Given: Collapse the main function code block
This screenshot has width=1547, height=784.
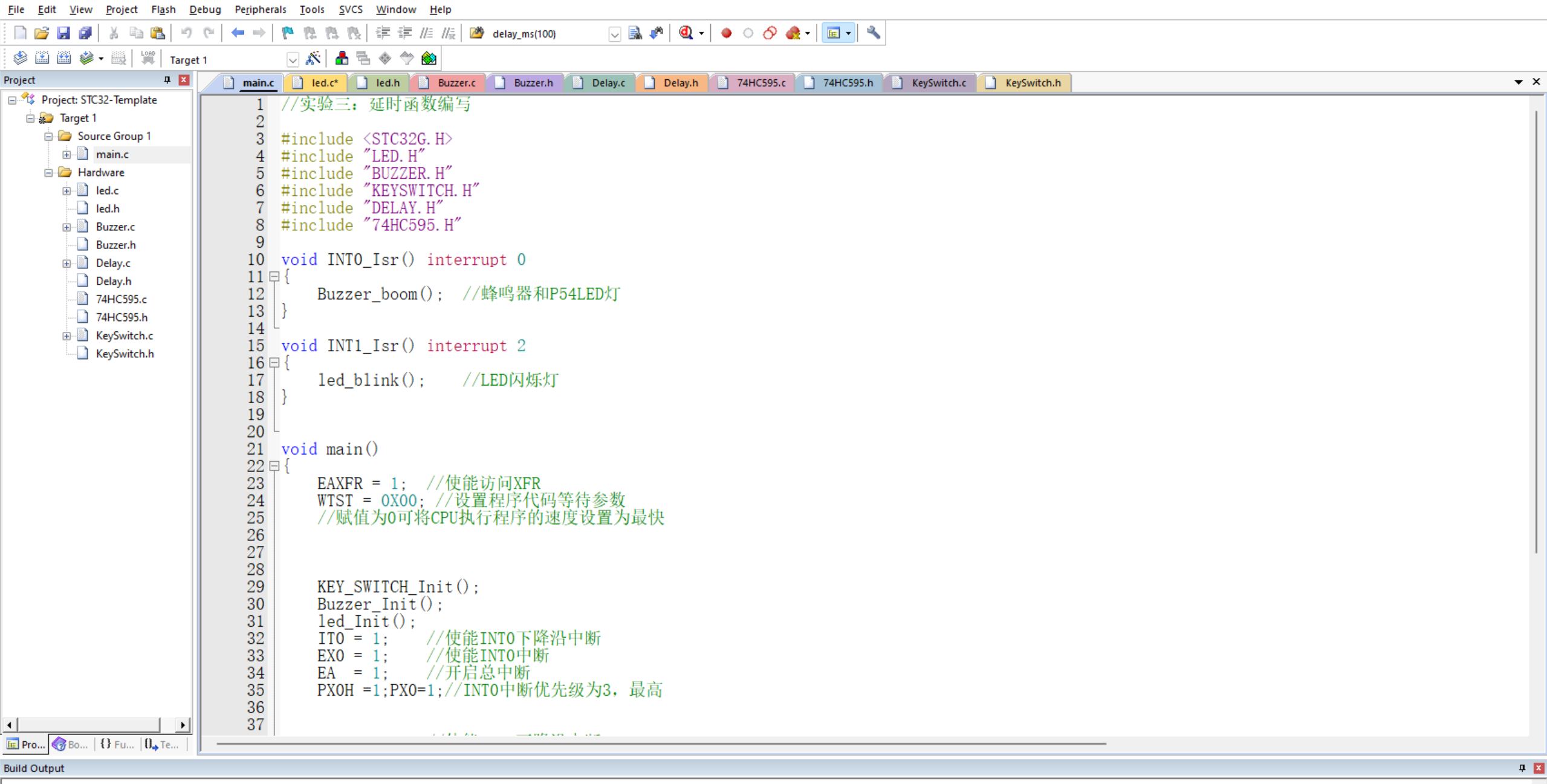Looking at the screenshot, I should tap(274, 466).
